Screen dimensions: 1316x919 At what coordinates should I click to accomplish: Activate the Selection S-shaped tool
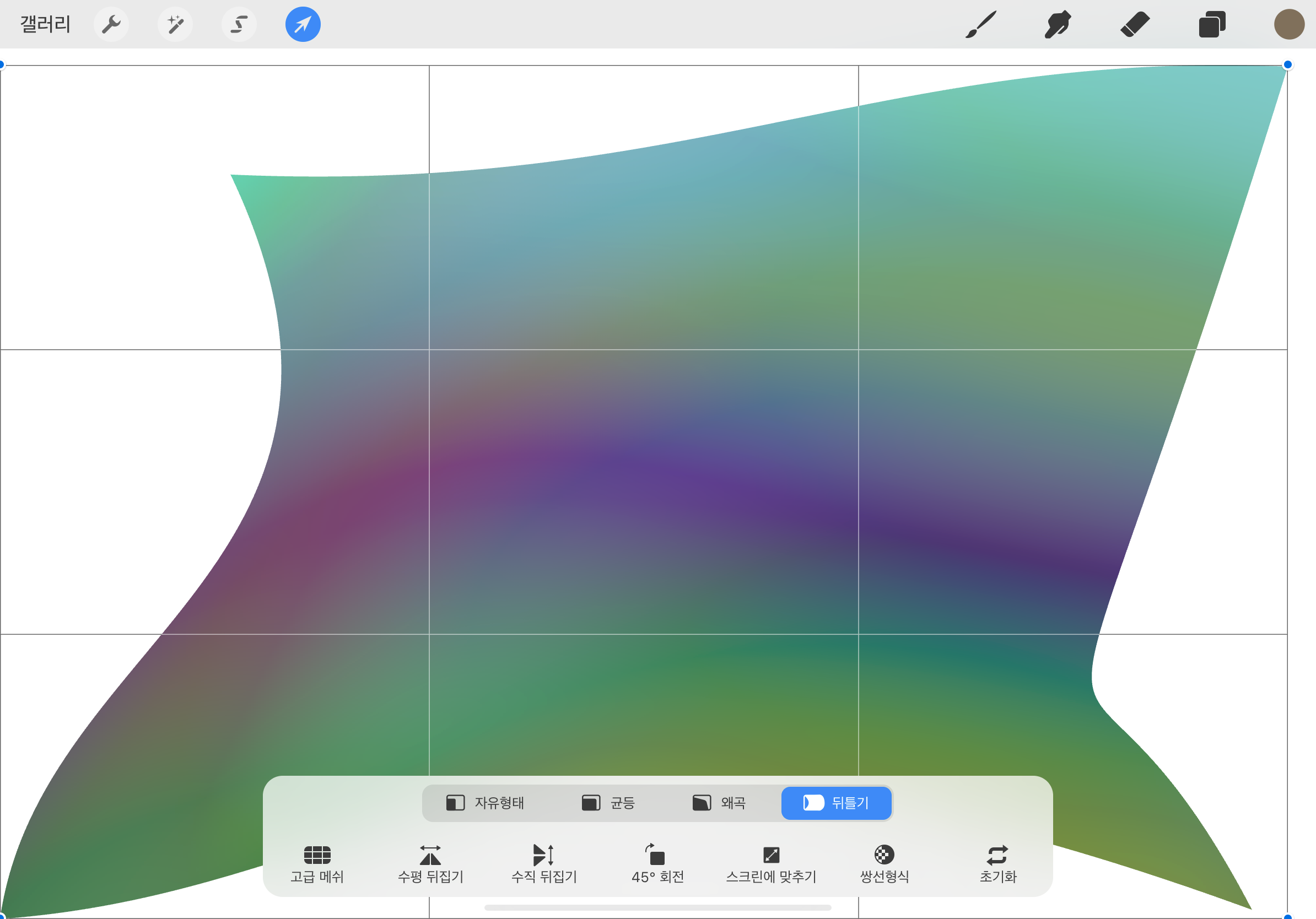click(239, 25)
